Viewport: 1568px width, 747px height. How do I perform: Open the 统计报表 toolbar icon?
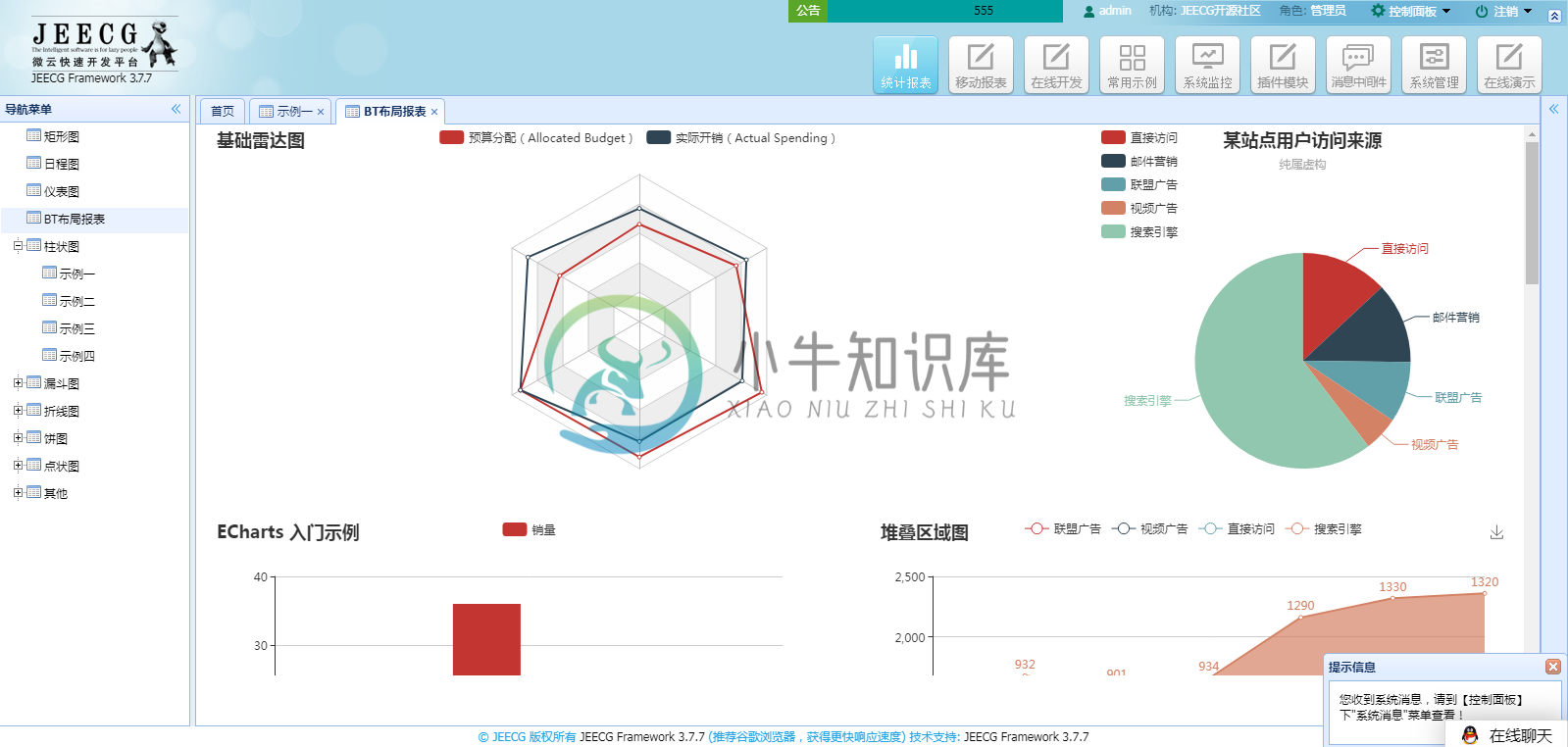(906, 65)
